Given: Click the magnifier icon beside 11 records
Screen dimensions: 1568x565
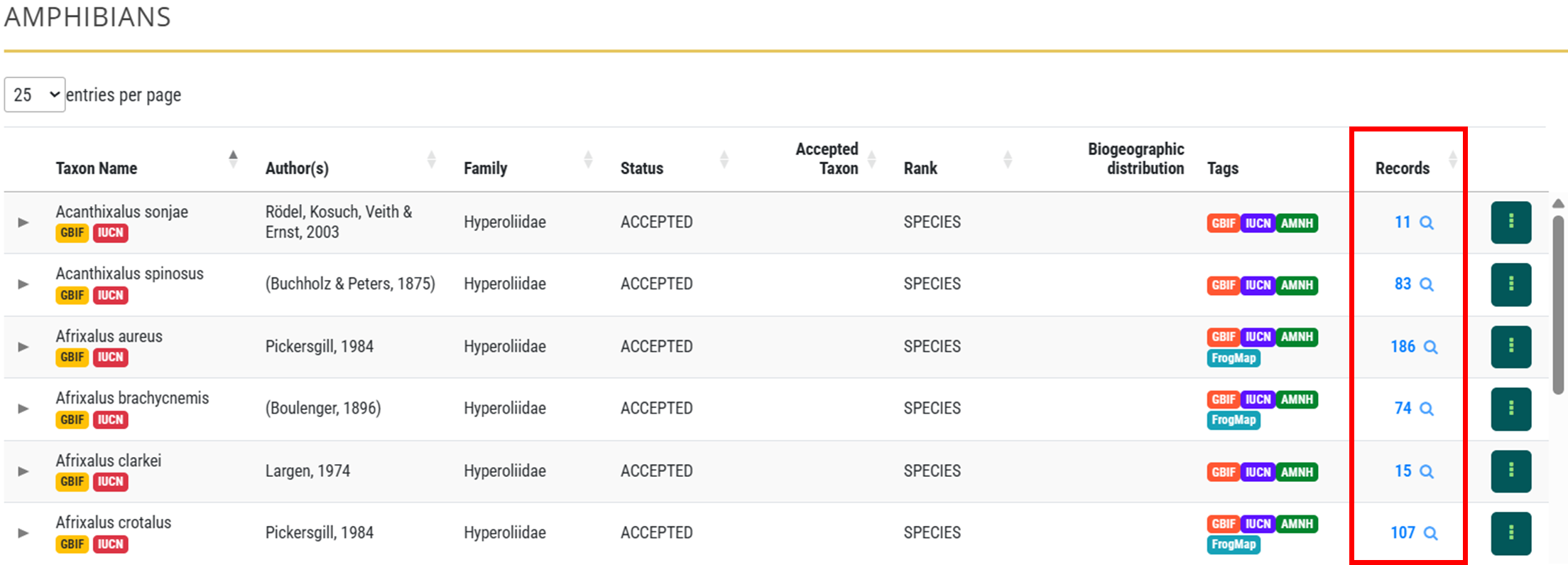Looking at the screenshot, I should coord(1426,223).
